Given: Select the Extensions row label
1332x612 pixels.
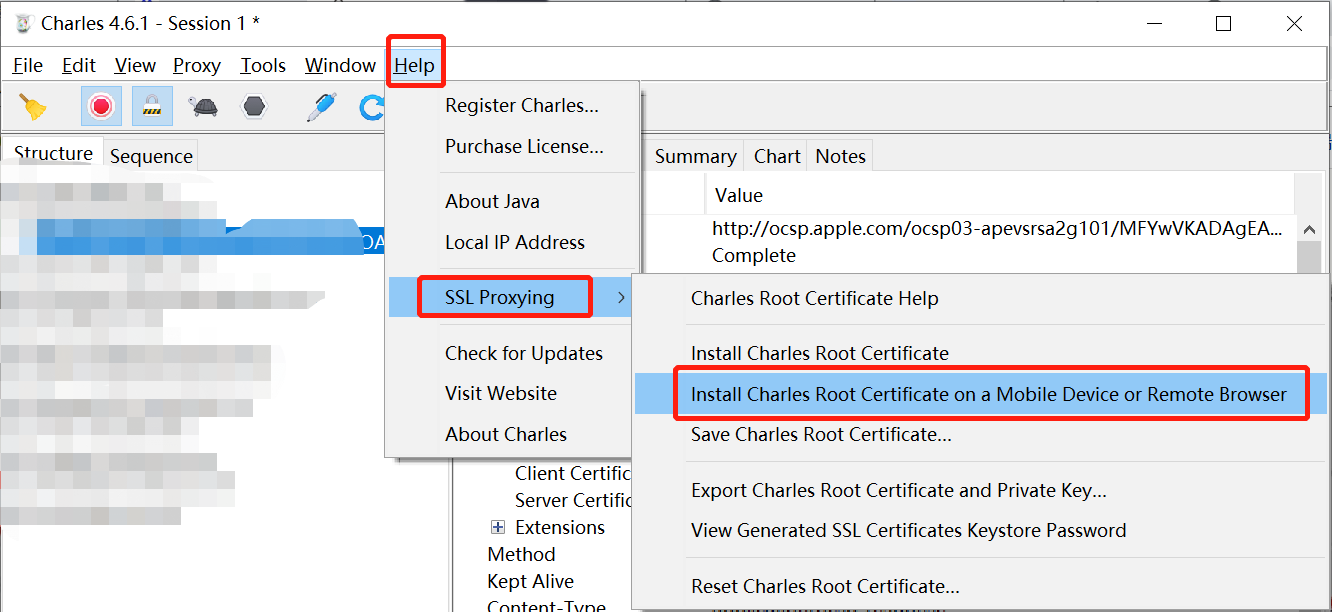Looking at the screenshot, I should tap(560, 527).
